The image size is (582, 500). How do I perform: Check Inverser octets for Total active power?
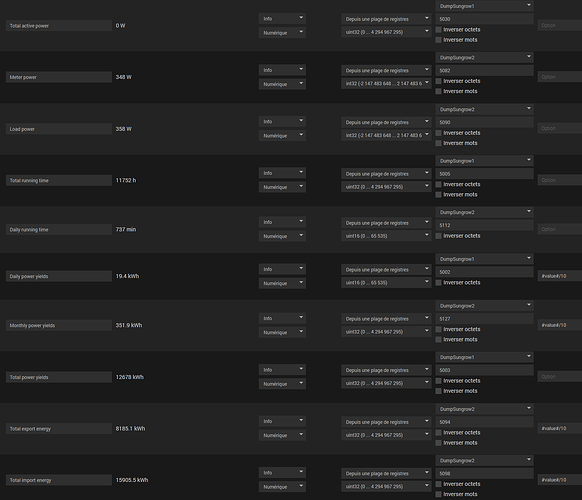click(x=438, y=30)
